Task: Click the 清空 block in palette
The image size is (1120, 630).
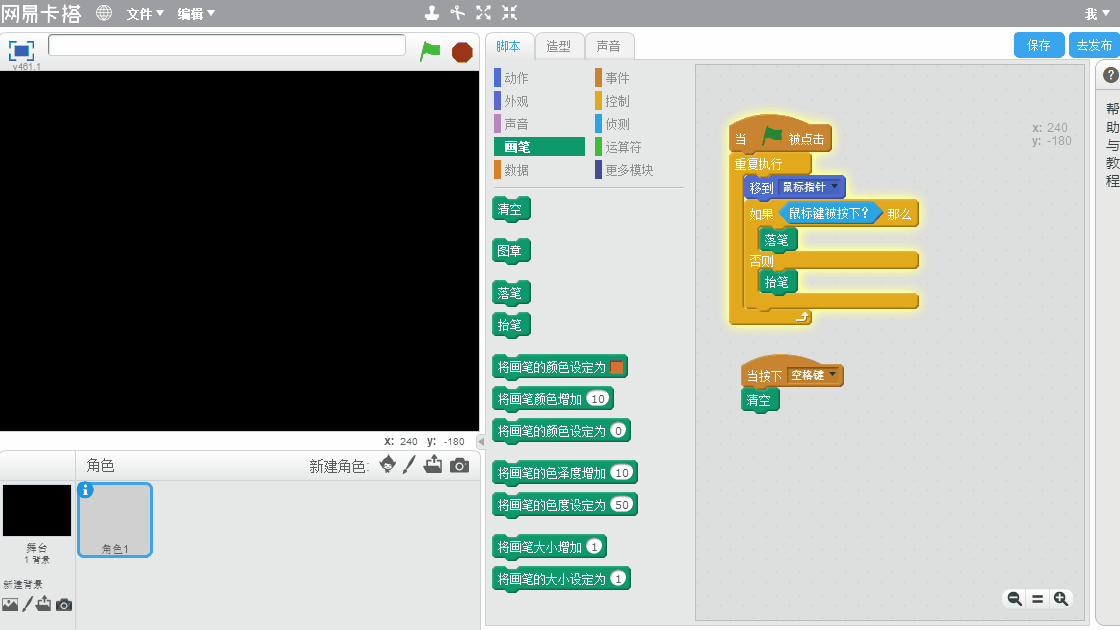Action: [511, 209]
